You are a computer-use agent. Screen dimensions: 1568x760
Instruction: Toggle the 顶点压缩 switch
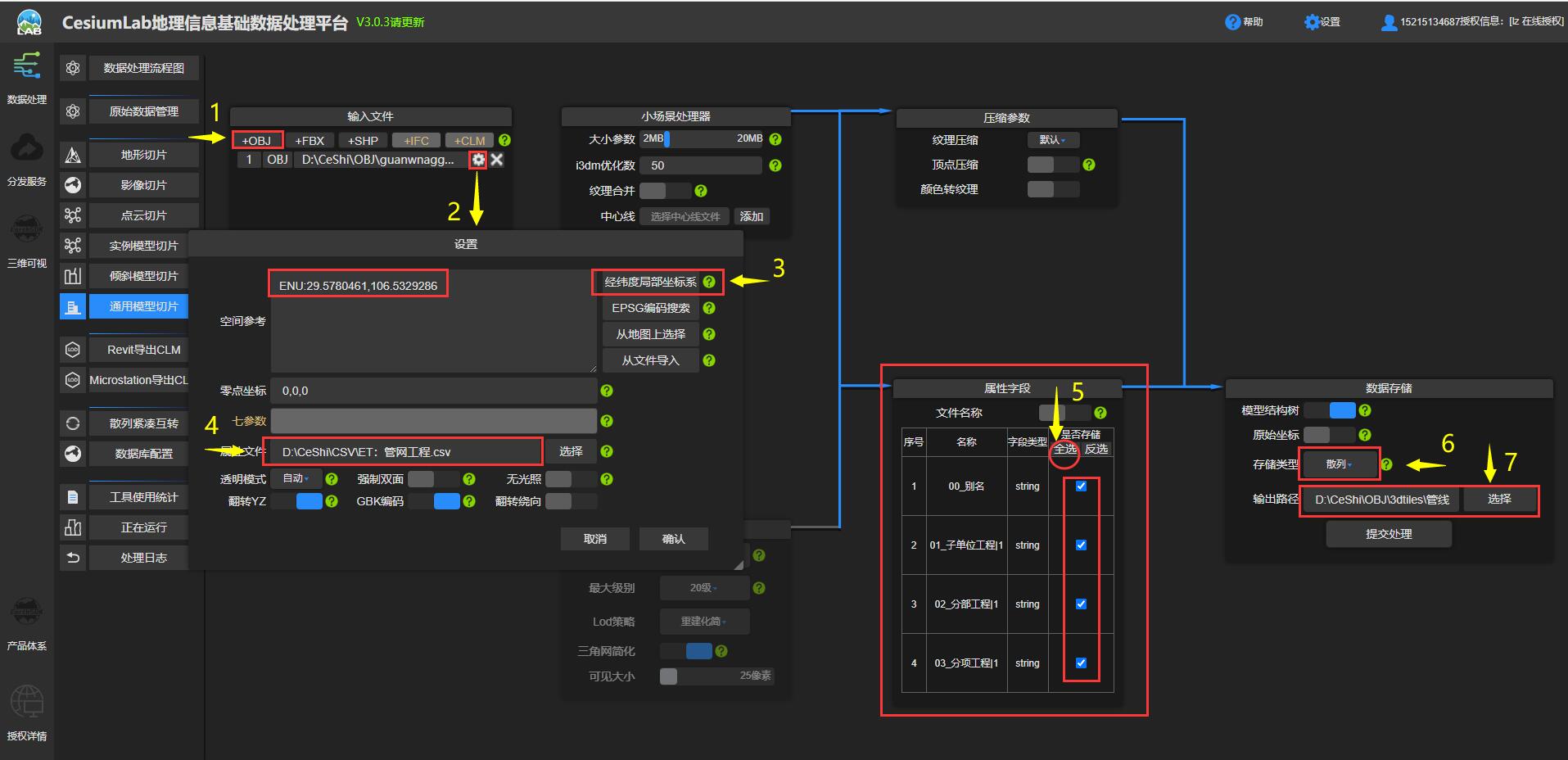[x=1054, y=165]
